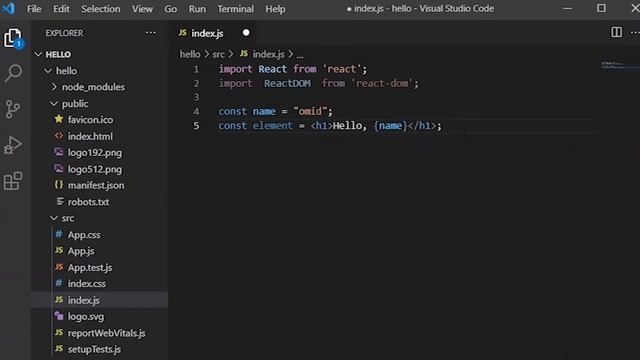Expand the node_modules folder
The width and height of the screenshot is (640, 360).
[54, 87]
